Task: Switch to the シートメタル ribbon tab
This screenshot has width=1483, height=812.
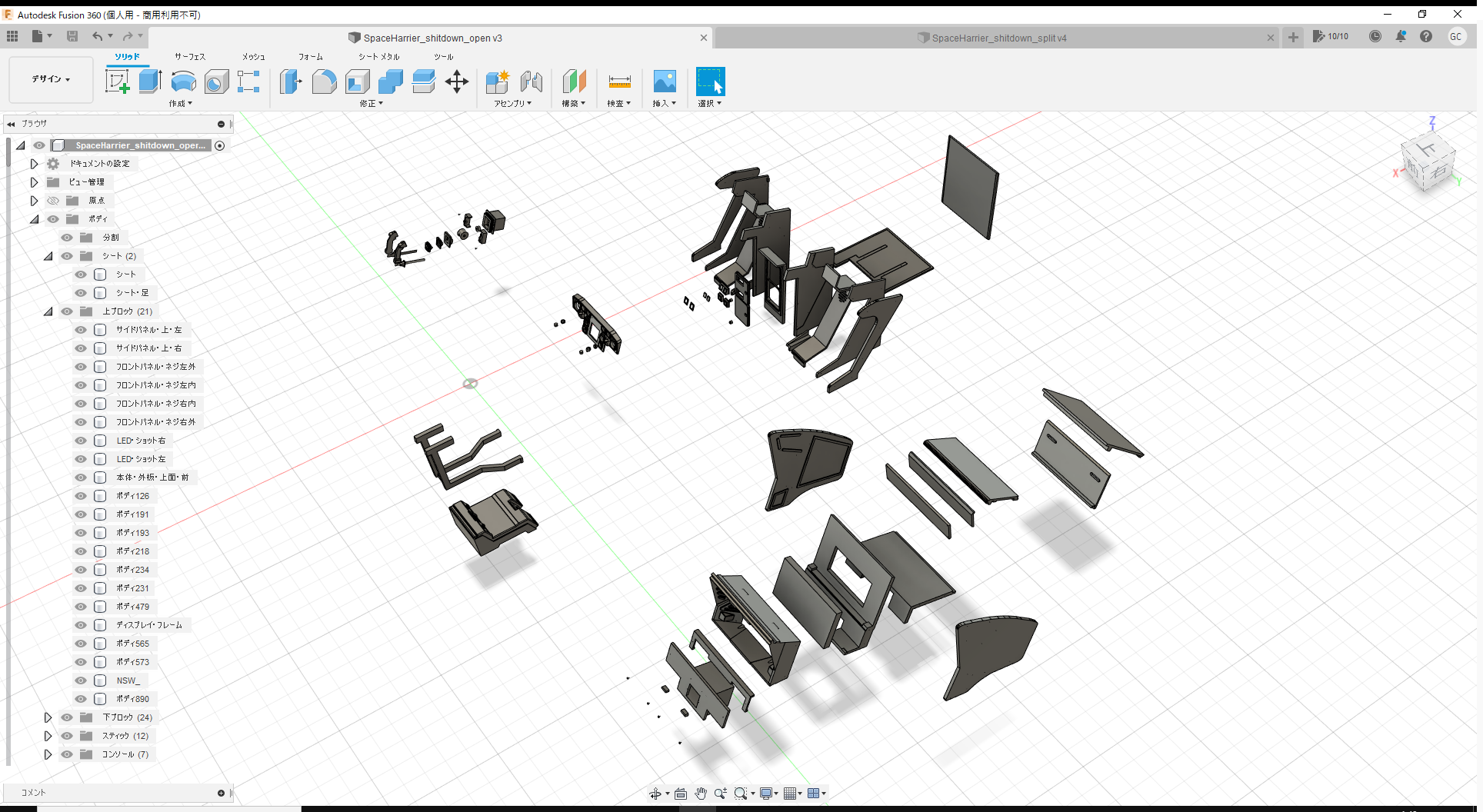Action: coord(378,56)
